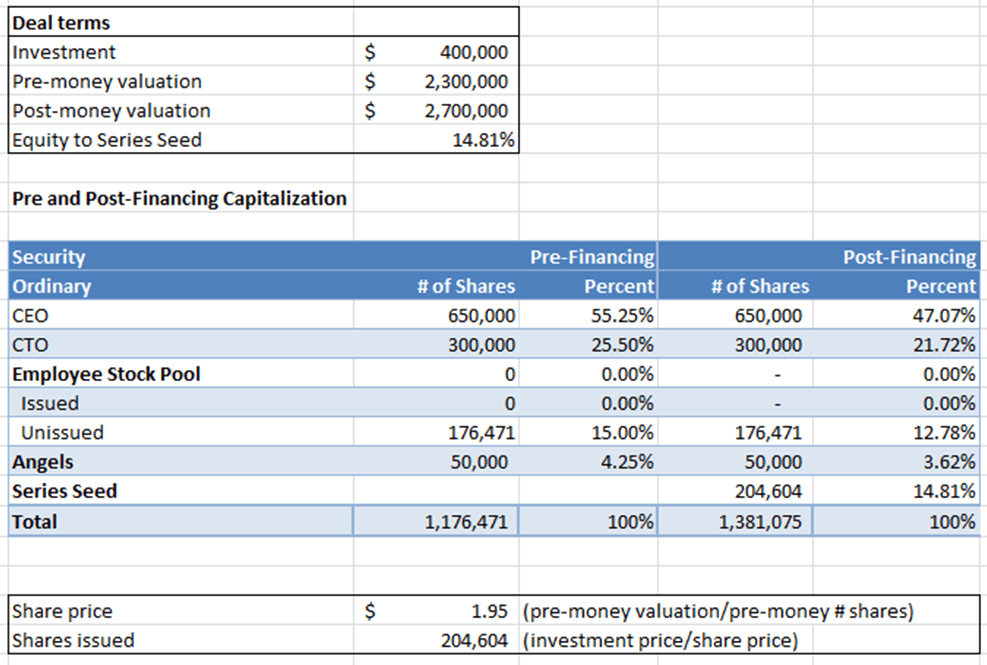The height and width of the screenshot is (665, 987).
Task: Select Unissed pre-financing shares 176,471
Action: pos(436,432)
